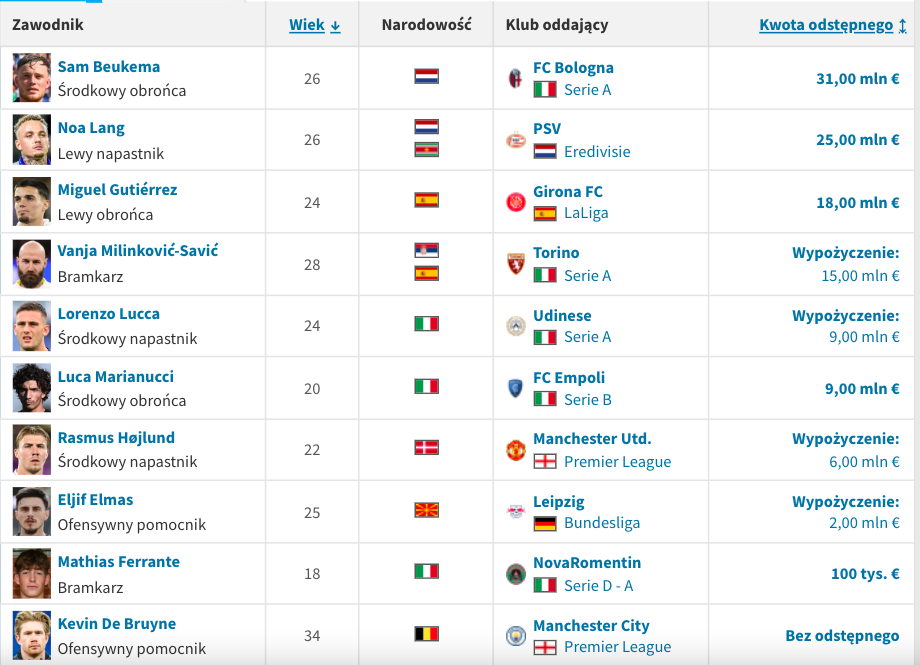
Task: Open the Premier League link under Manchester Utd.
Action: pyautogui.click(x=617, y=462)
